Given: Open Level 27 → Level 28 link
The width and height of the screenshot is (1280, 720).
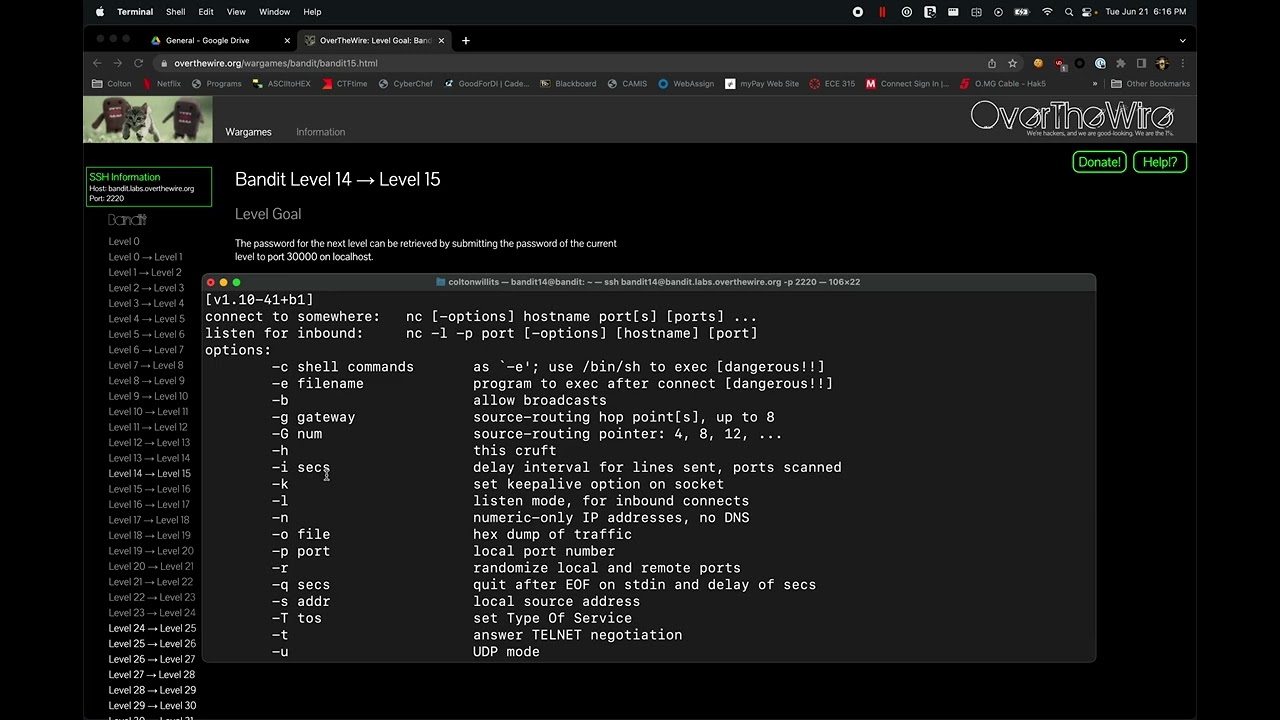Looking at the screenshot, I should click(152, 675).
